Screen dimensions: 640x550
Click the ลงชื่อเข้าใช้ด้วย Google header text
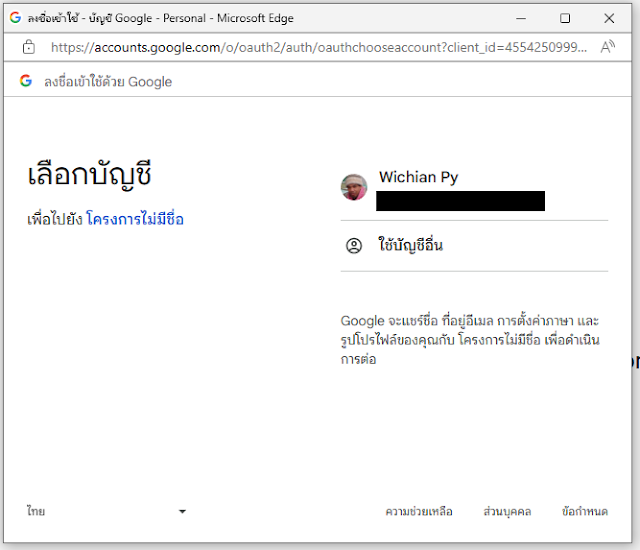coord(108,82)
